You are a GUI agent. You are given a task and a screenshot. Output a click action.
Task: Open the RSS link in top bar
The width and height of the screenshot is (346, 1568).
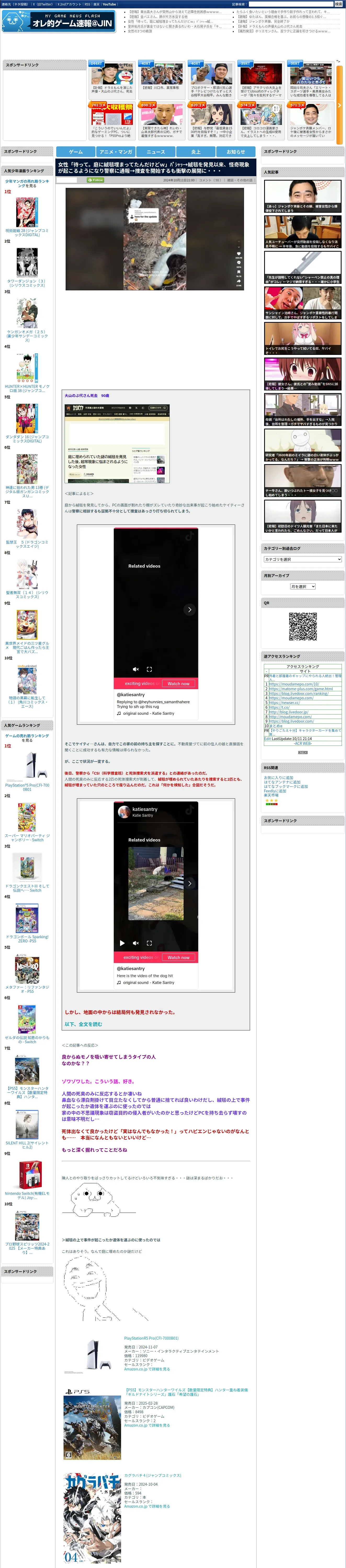(x=88, y=4)
